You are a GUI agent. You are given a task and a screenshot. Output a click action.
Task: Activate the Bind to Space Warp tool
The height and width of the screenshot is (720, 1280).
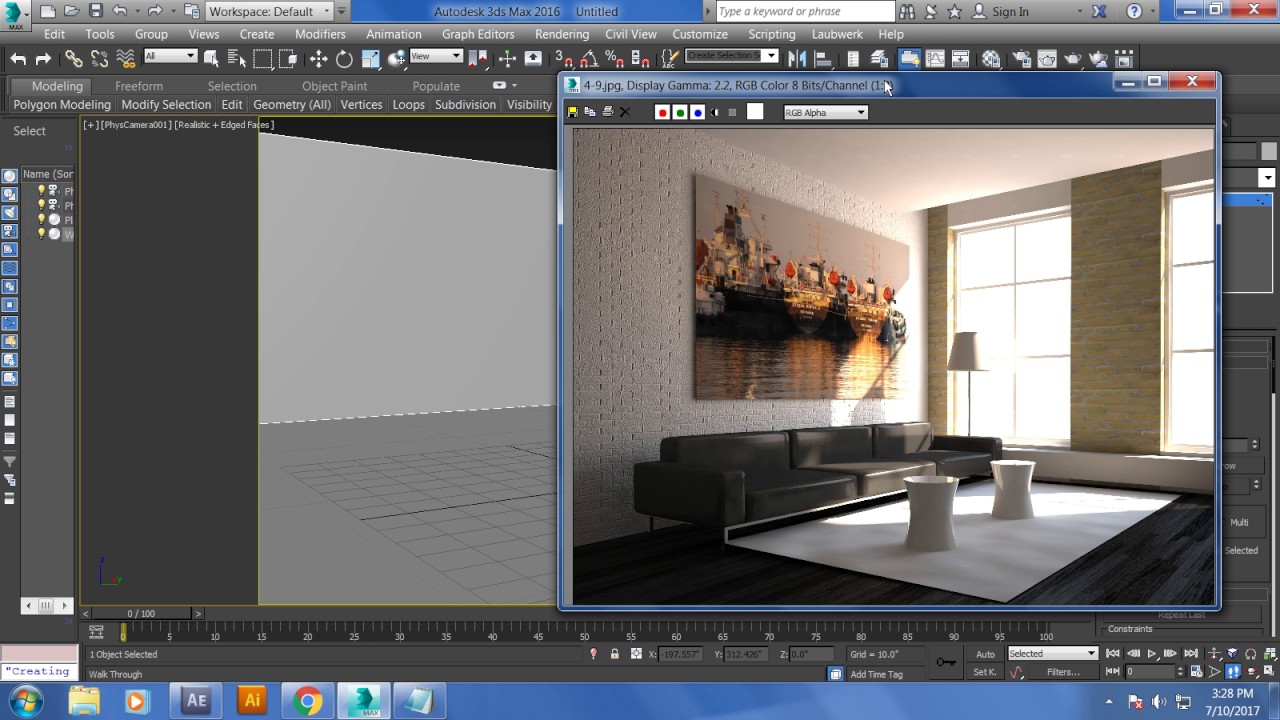click(x=126, y=59)
